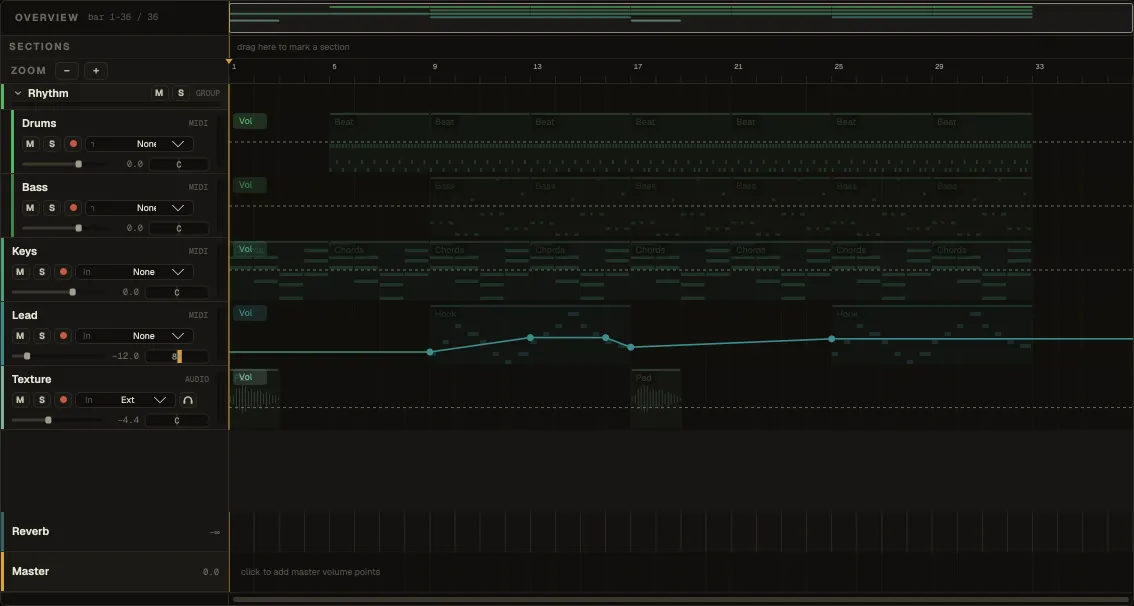Click bar 21 on the timeline ruler
Viewport: 1134px width, 606px height.
tap(738, 67)
